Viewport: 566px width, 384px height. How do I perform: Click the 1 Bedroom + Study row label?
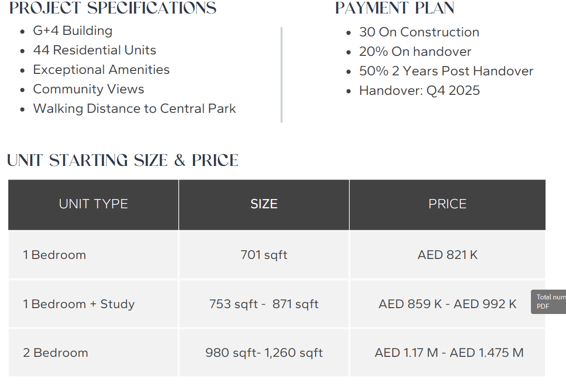[x=79, y=304]
